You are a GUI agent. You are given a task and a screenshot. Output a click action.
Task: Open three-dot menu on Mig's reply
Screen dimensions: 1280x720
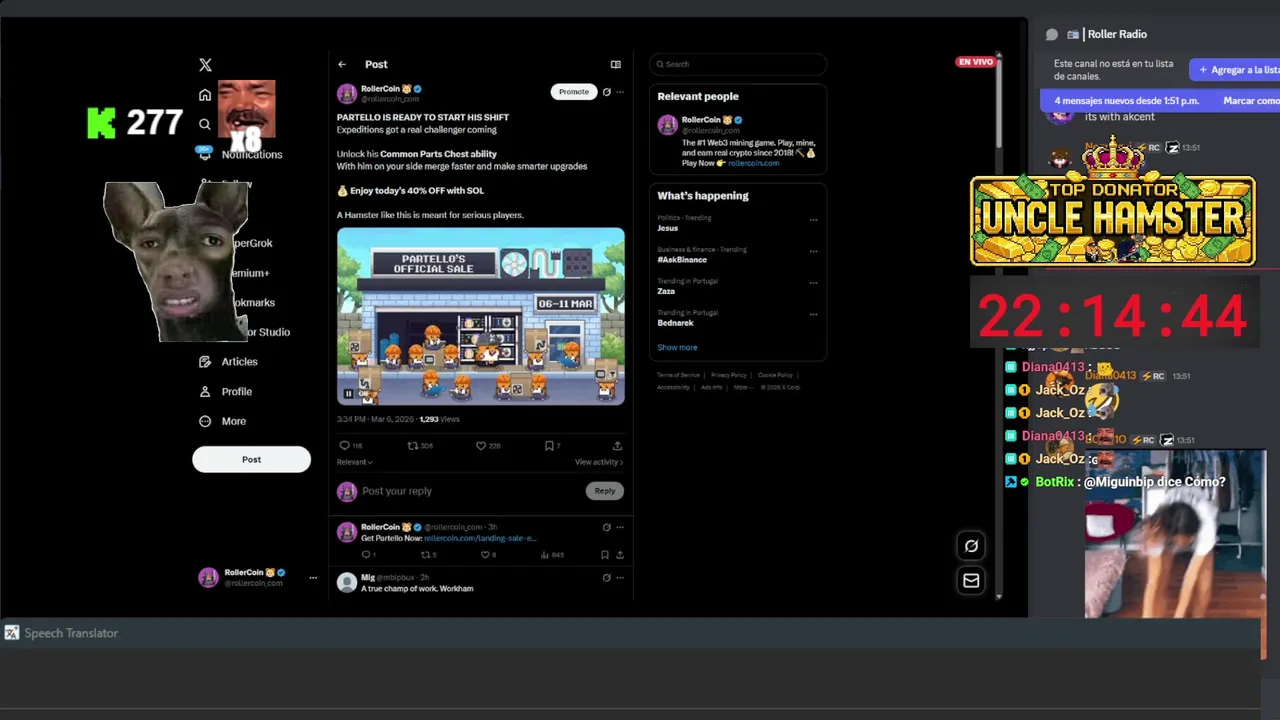point(620,578)
